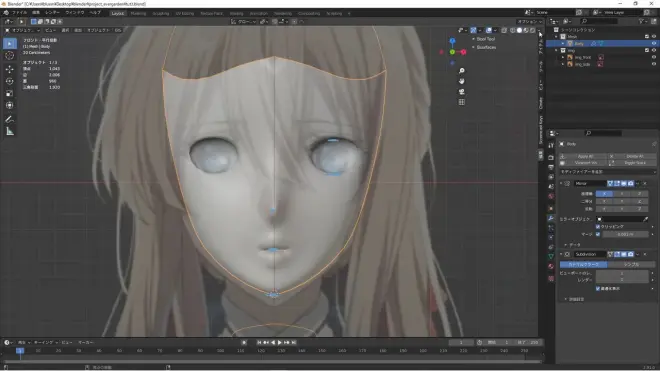Toggle the optimal display checkbox in Subdivision
This screenshot has height=371, width=660.
click(x=598, y=288)
